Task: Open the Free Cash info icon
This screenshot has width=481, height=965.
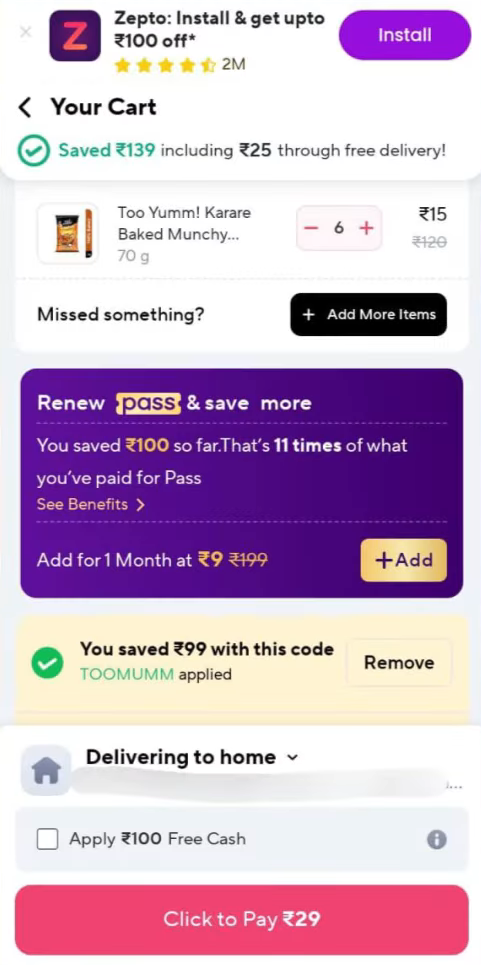Action: pos(437,839)
